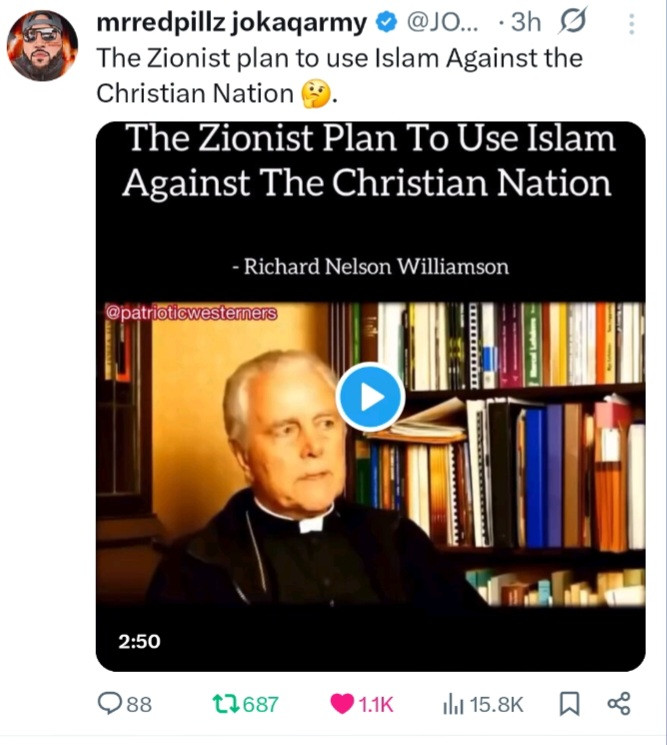
Task: Click the 3h timestamp
Action: [525, 22]
